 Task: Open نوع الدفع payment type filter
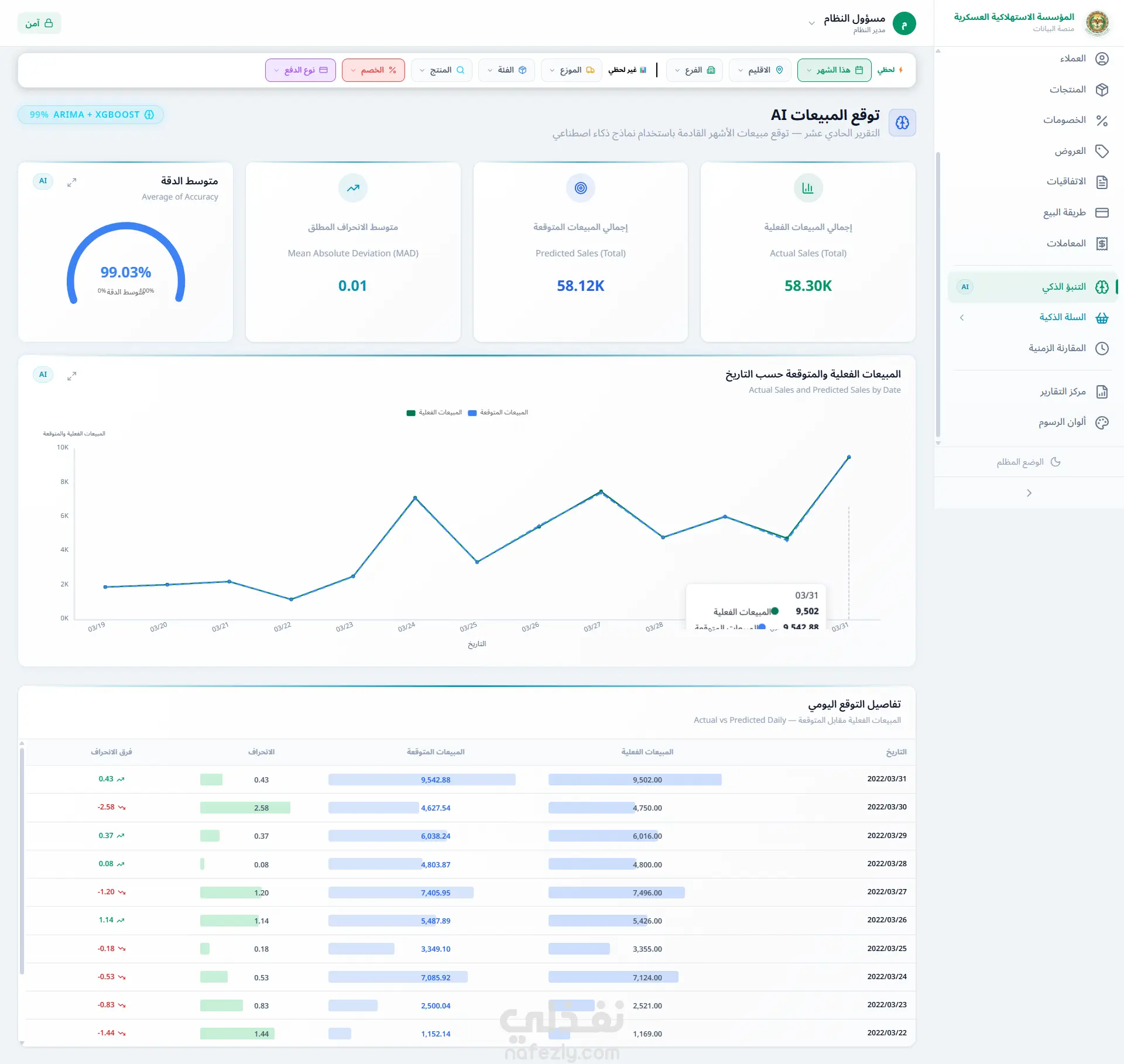pos(300,70)
